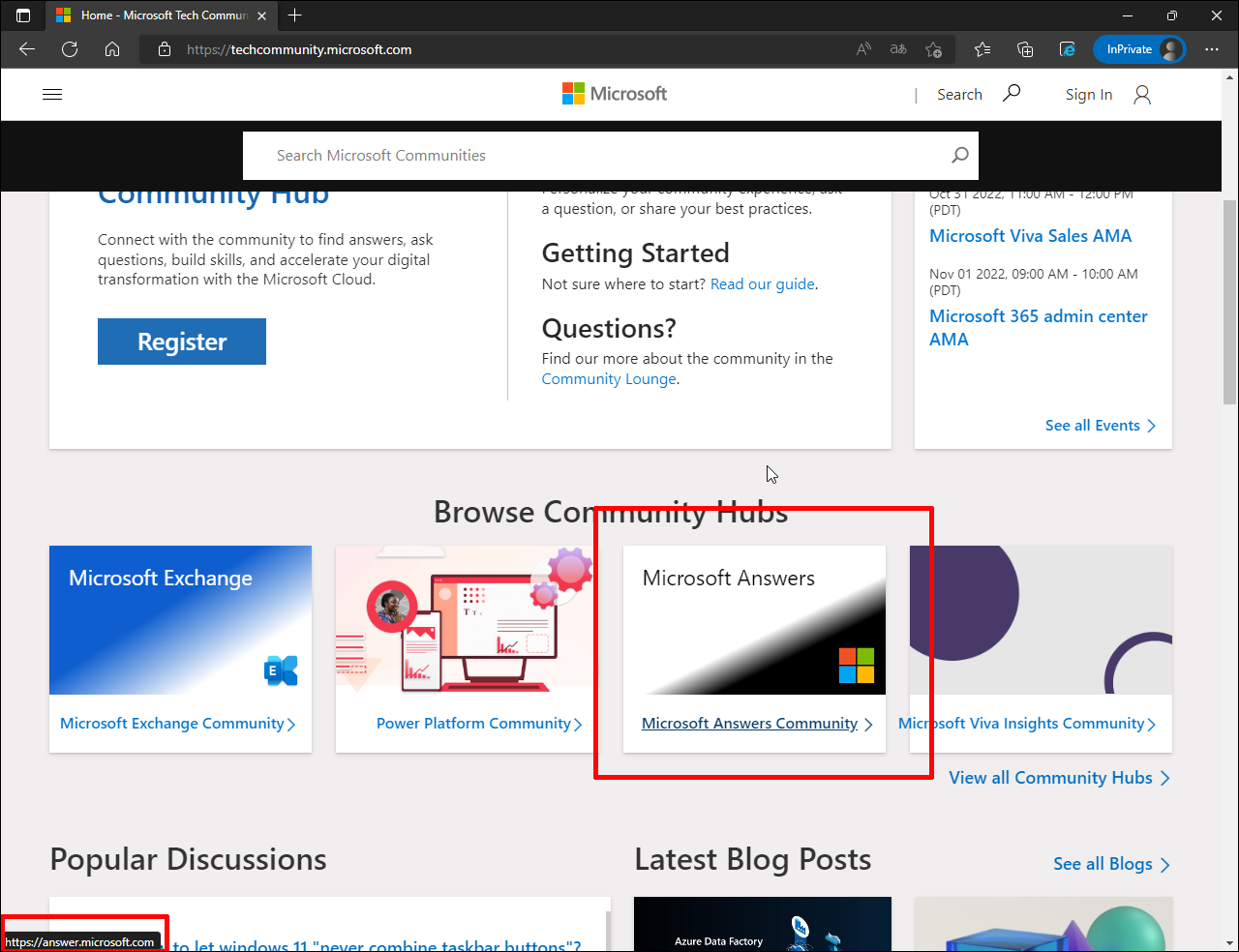The image size is (1239, 952).
Task: Close the Microsoft Tech Community tab
Action: coord(261,15)
